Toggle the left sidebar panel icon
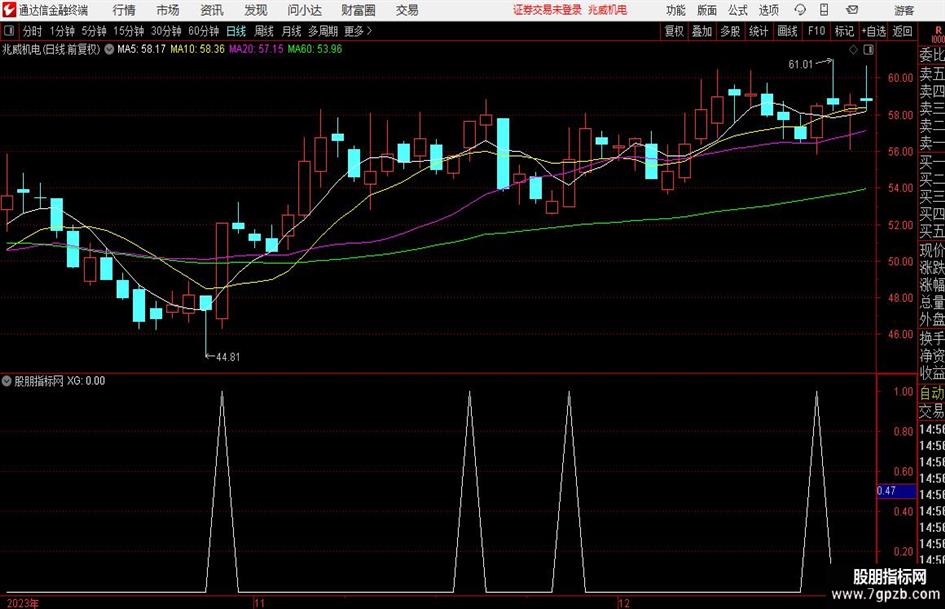945x609 pixels. click(x=9, y=31)
